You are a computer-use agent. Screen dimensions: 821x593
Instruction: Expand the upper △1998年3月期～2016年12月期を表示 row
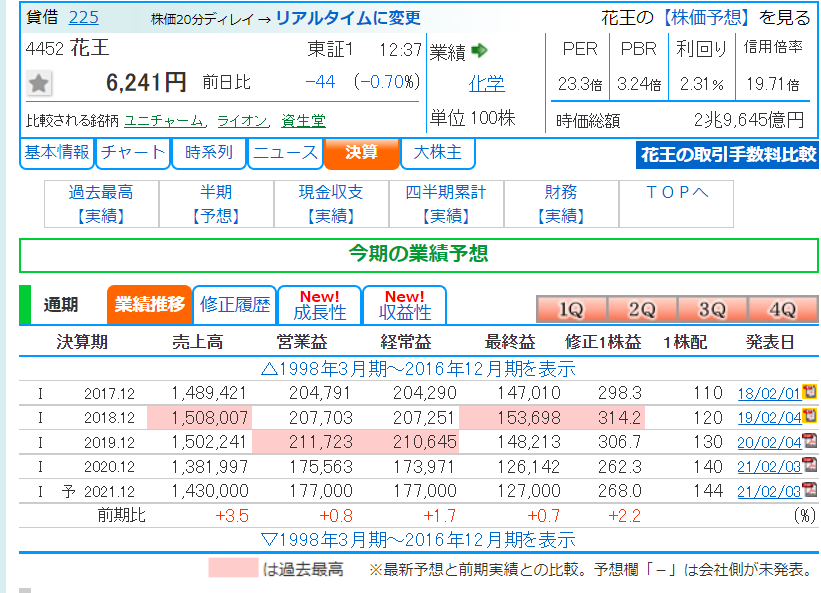418,369
